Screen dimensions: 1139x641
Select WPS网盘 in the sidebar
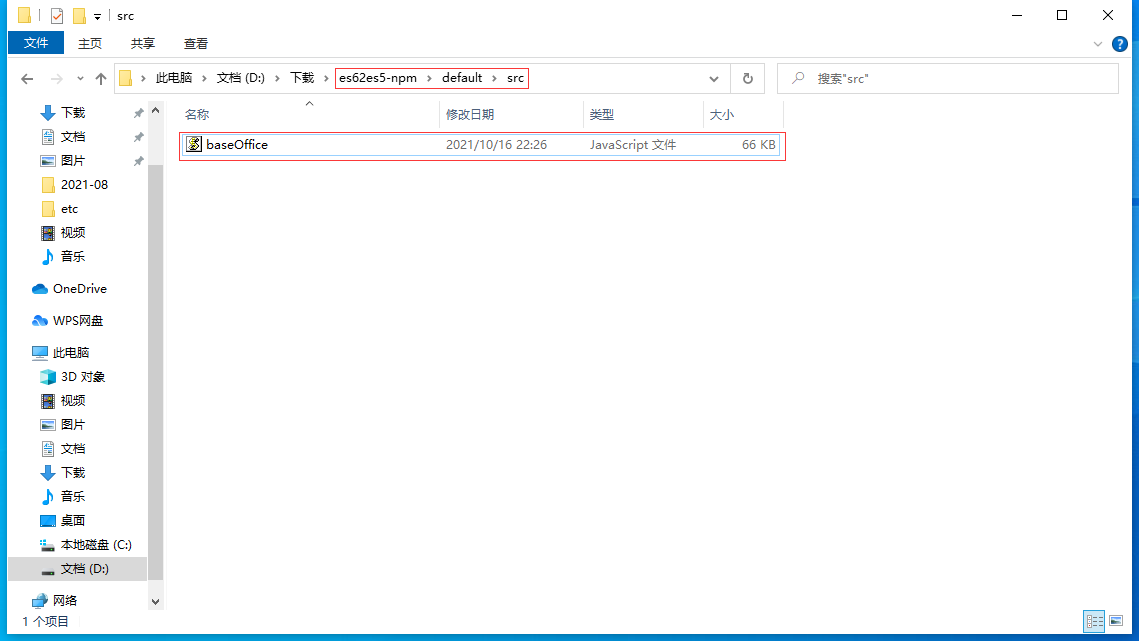point(77,321)
